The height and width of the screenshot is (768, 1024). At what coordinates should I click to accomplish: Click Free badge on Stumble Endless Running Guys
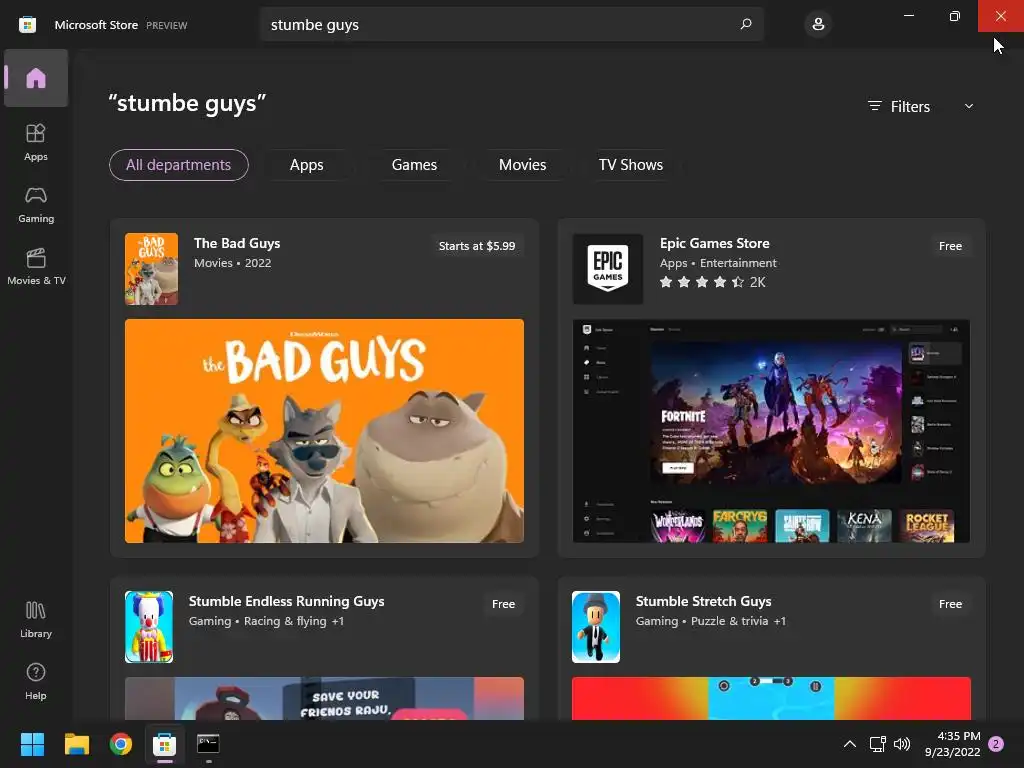(x=503, y=604)
